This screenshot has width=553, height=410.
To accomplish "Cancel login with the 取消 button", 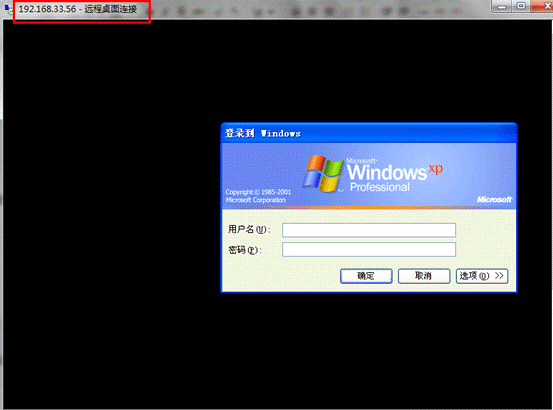I will coord(424,276).
